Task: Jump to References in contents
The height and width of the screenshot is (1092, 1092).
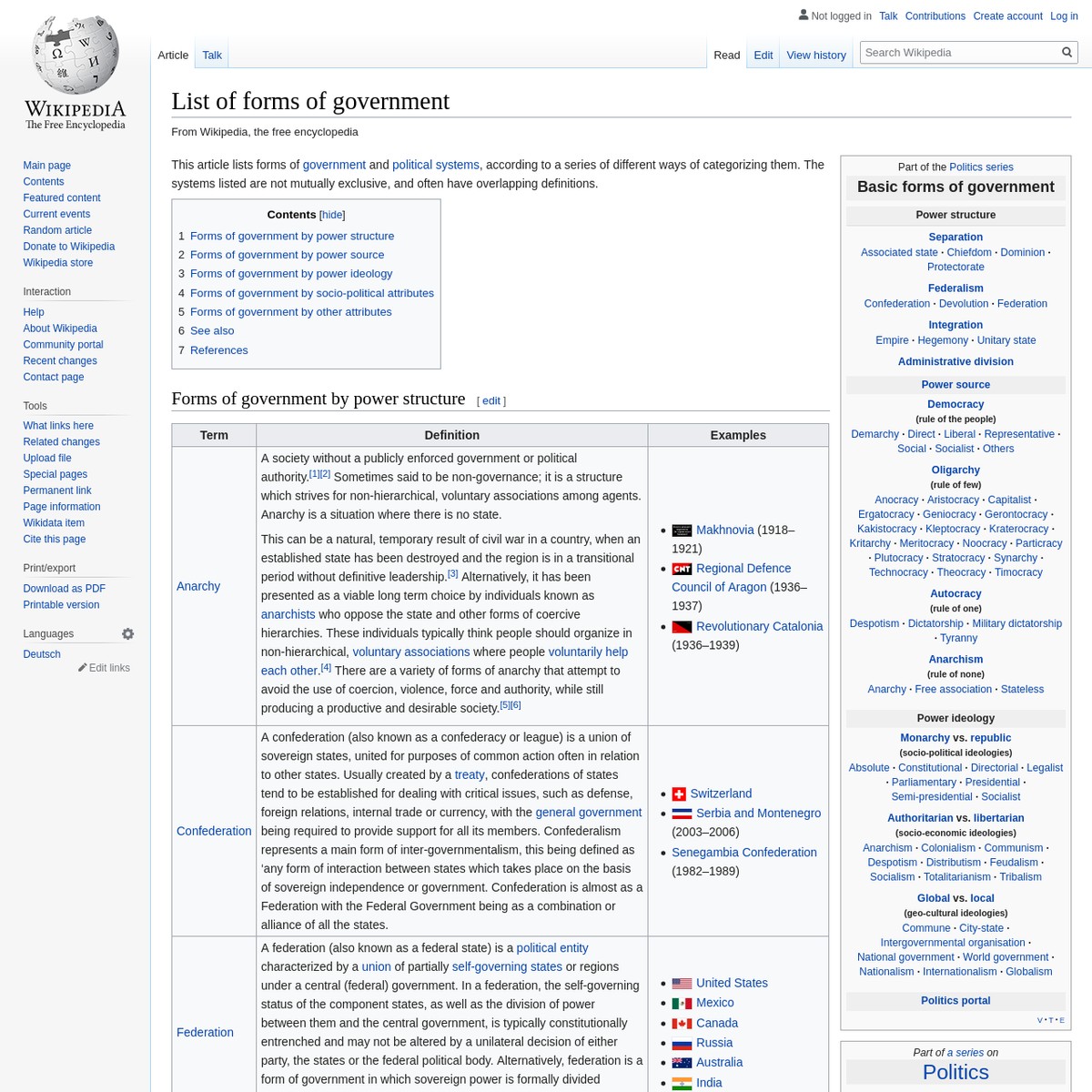Action: pos(218,350)
